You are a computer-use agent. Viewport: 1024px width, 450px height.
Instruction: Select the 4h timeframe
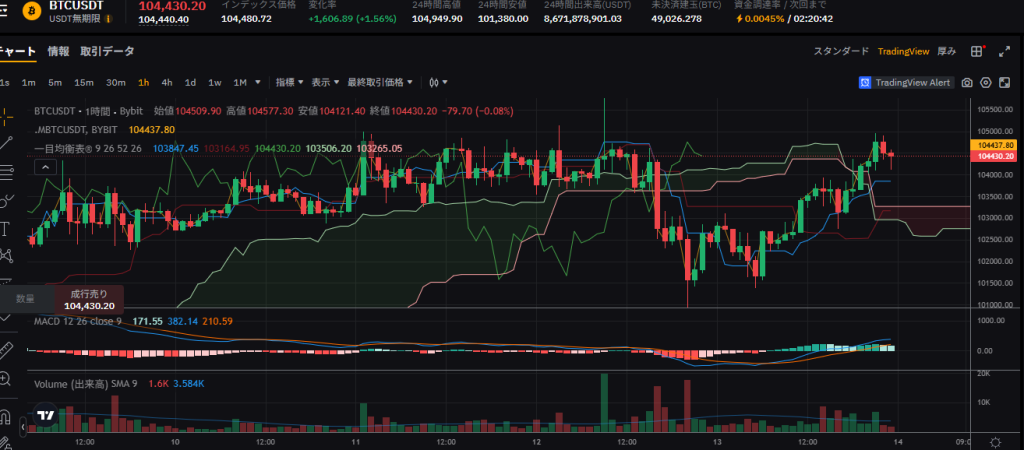pyautogui.click(x=167, y=82)
